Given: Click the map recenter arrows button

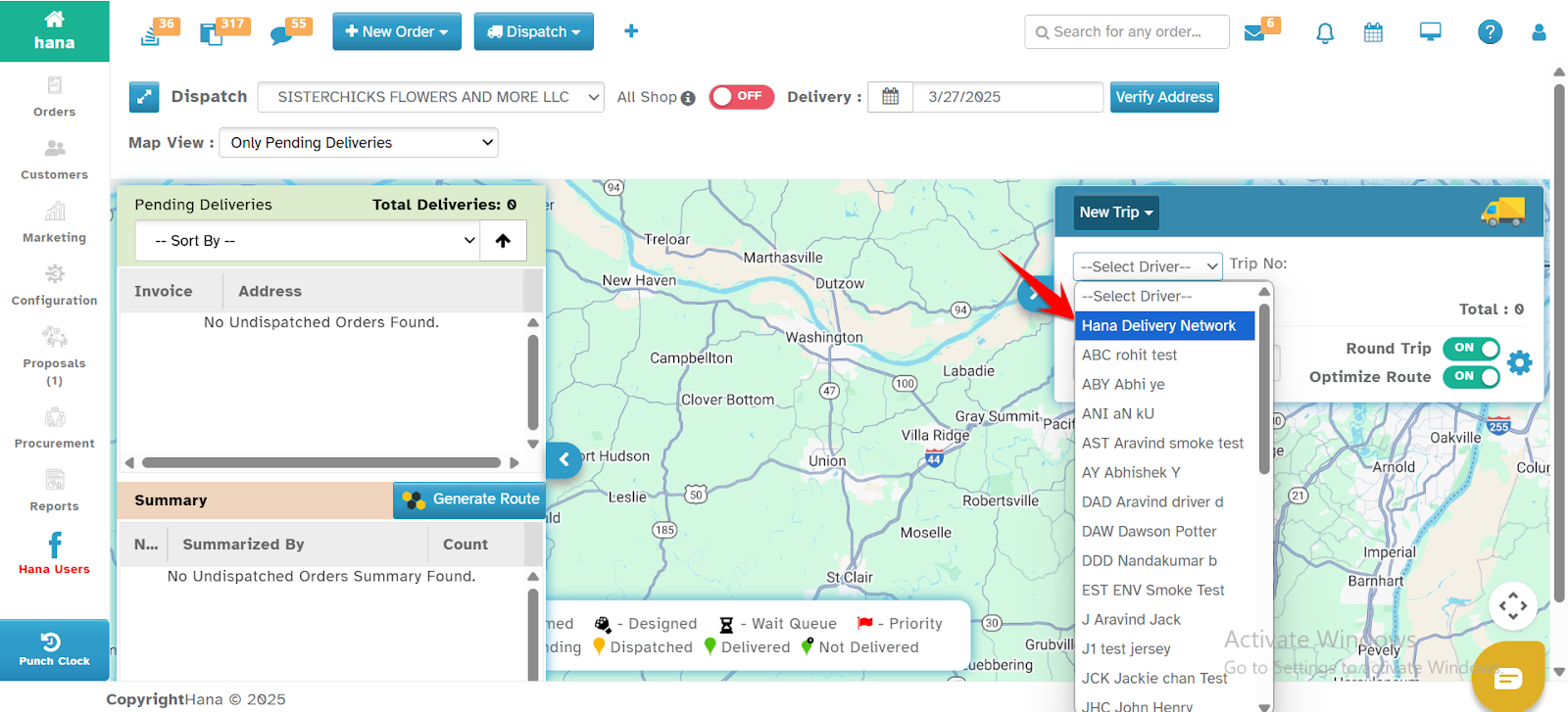Looking at the screenshot, I should pos(1512,605).
